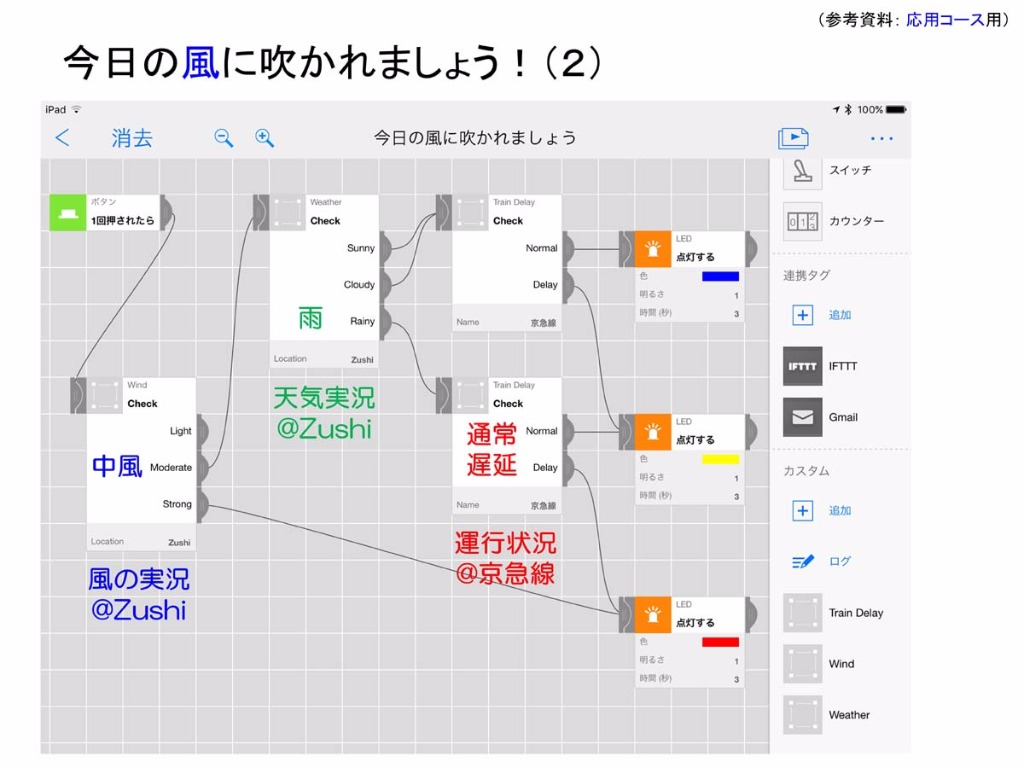Select the green ボタン button tag icon
The width and height of the screenshot is (1024, 768).
coord(68,213)
